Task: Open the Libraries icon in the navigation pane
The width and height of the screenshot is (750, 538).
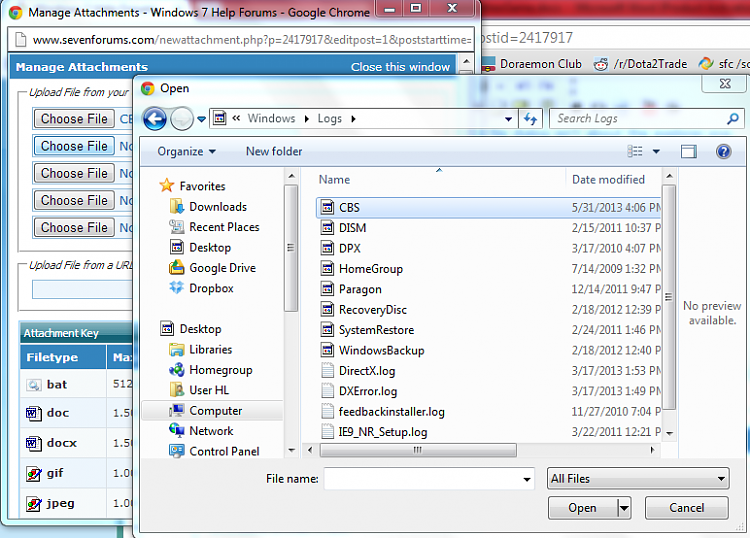Action: click(176, 350)
